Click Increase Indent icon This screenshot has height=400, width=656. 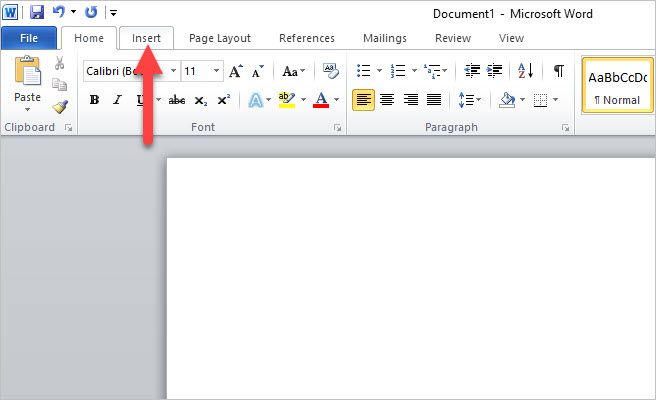click(495, 71)
